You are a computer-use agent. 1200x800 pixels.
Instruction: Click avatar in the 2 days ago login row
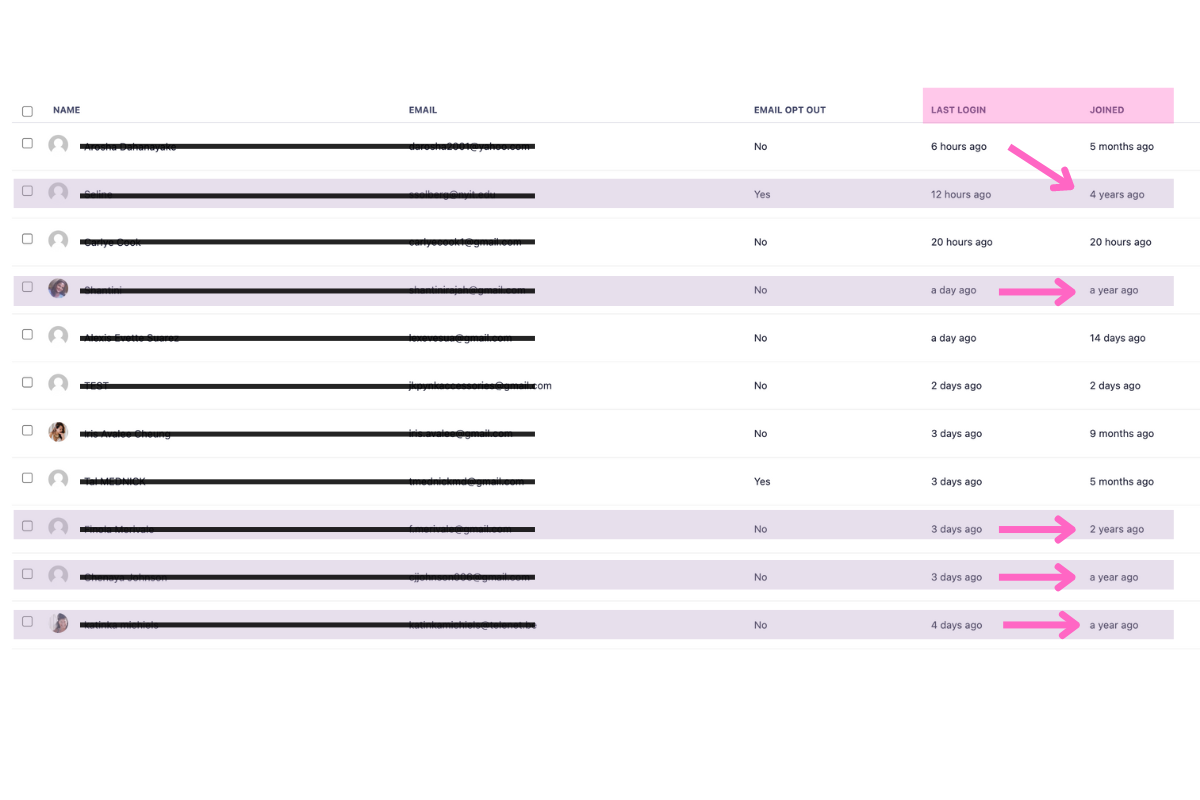coord(58,384)
